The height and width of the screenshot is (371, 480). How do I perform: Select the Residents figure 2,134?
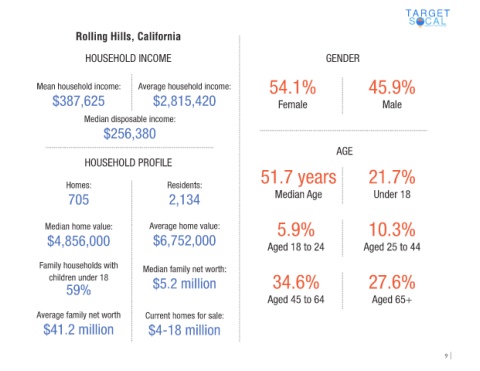coord(184,200)
